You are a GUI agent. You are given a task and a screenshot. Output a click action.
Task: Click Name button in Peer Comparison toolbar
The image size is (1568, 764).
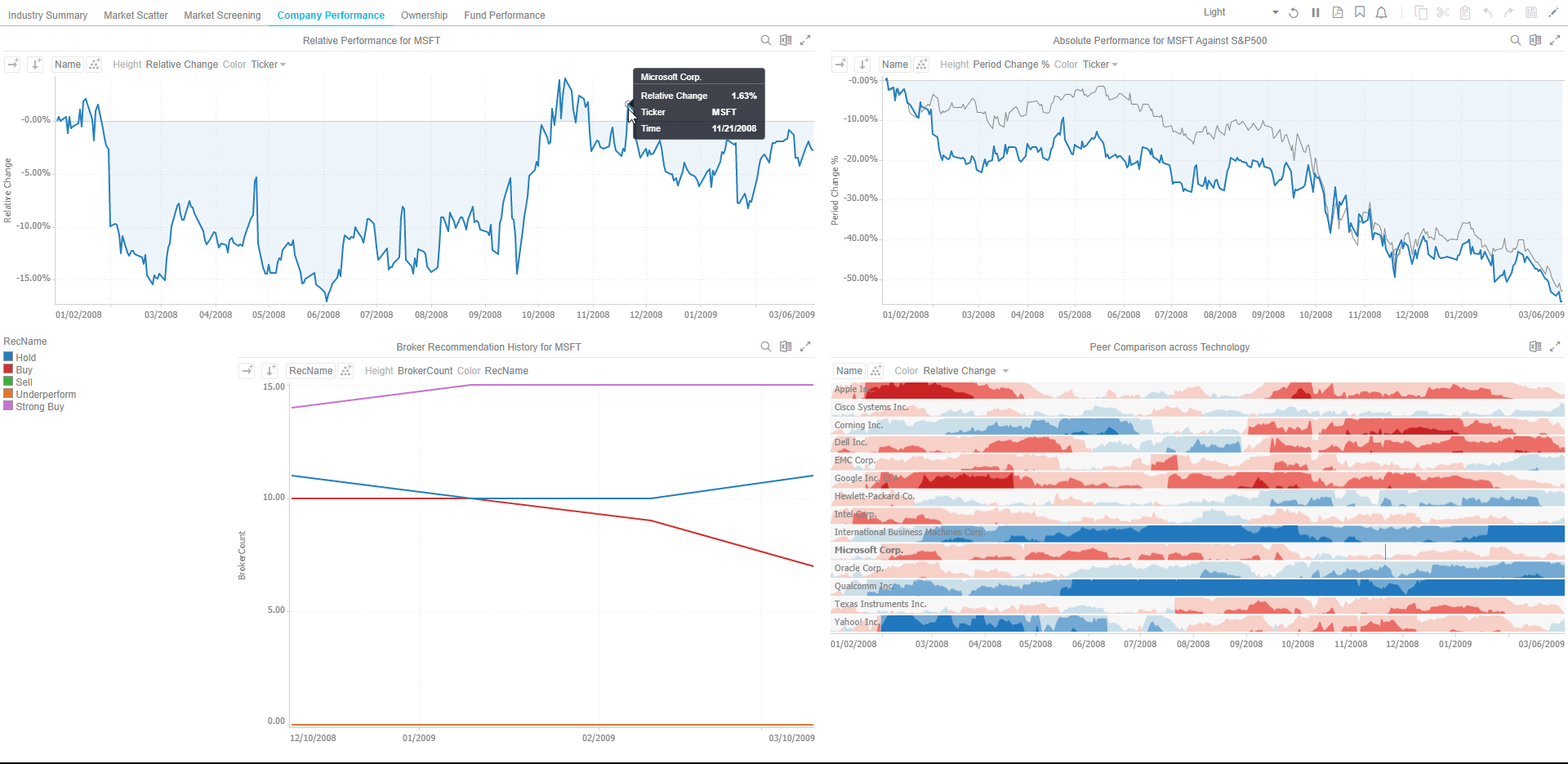coord(849,371)
